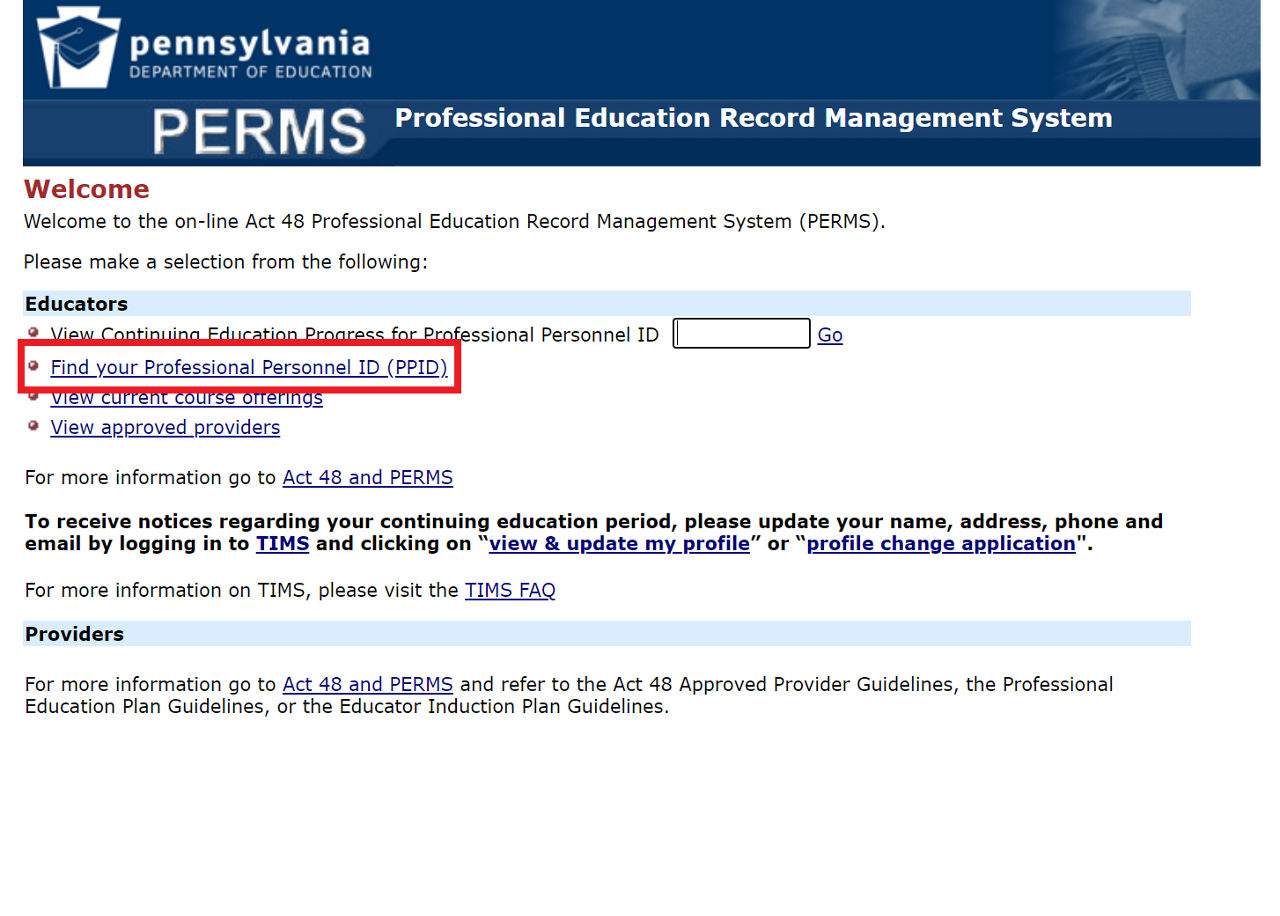Click the bullet beside View approved providers
Viewport: 1280px width, 916px height.
(33, 424)
